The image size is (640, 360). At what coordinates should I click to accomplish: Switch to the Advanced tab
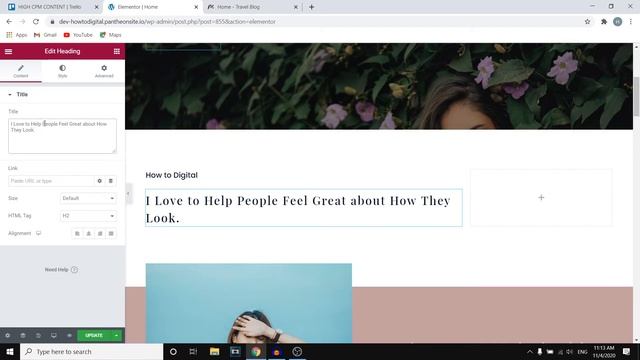pos(104,71)
